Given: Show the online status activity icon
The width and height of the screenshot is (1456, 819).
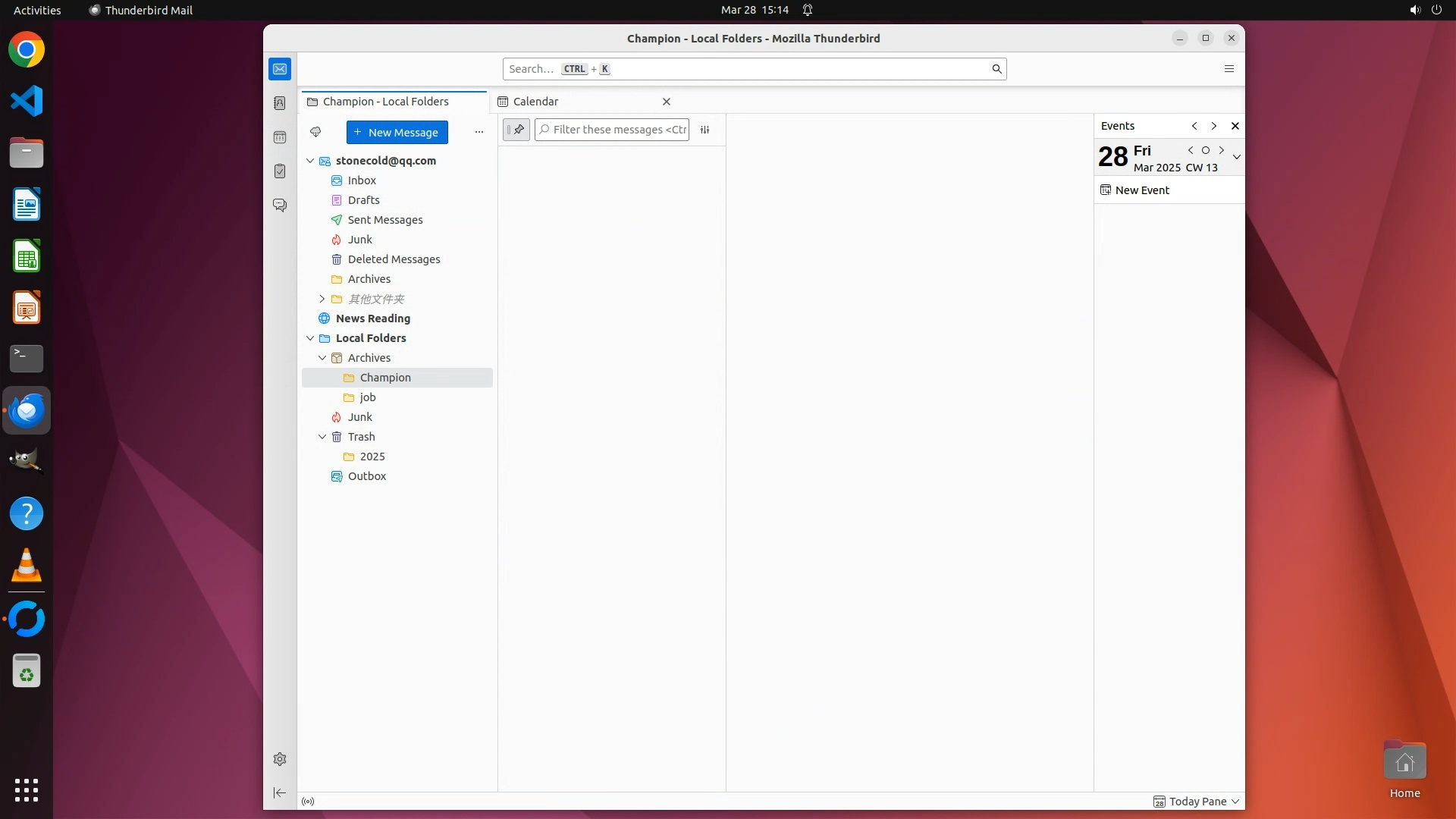Looking at the screenshot, I should (x=308, y=802).
